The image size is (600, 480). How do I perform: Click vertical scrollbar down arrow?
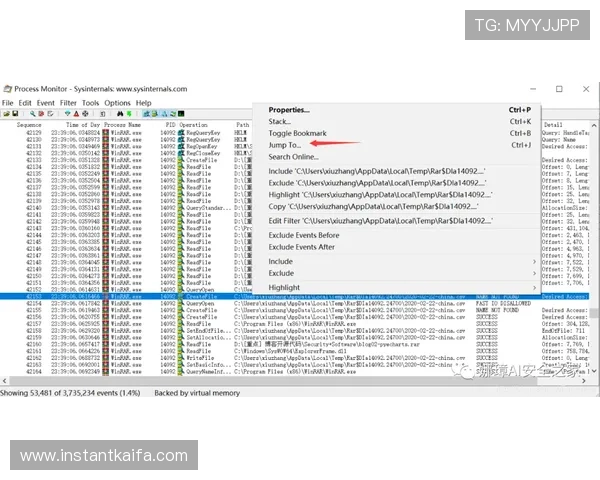click(594, 371)
